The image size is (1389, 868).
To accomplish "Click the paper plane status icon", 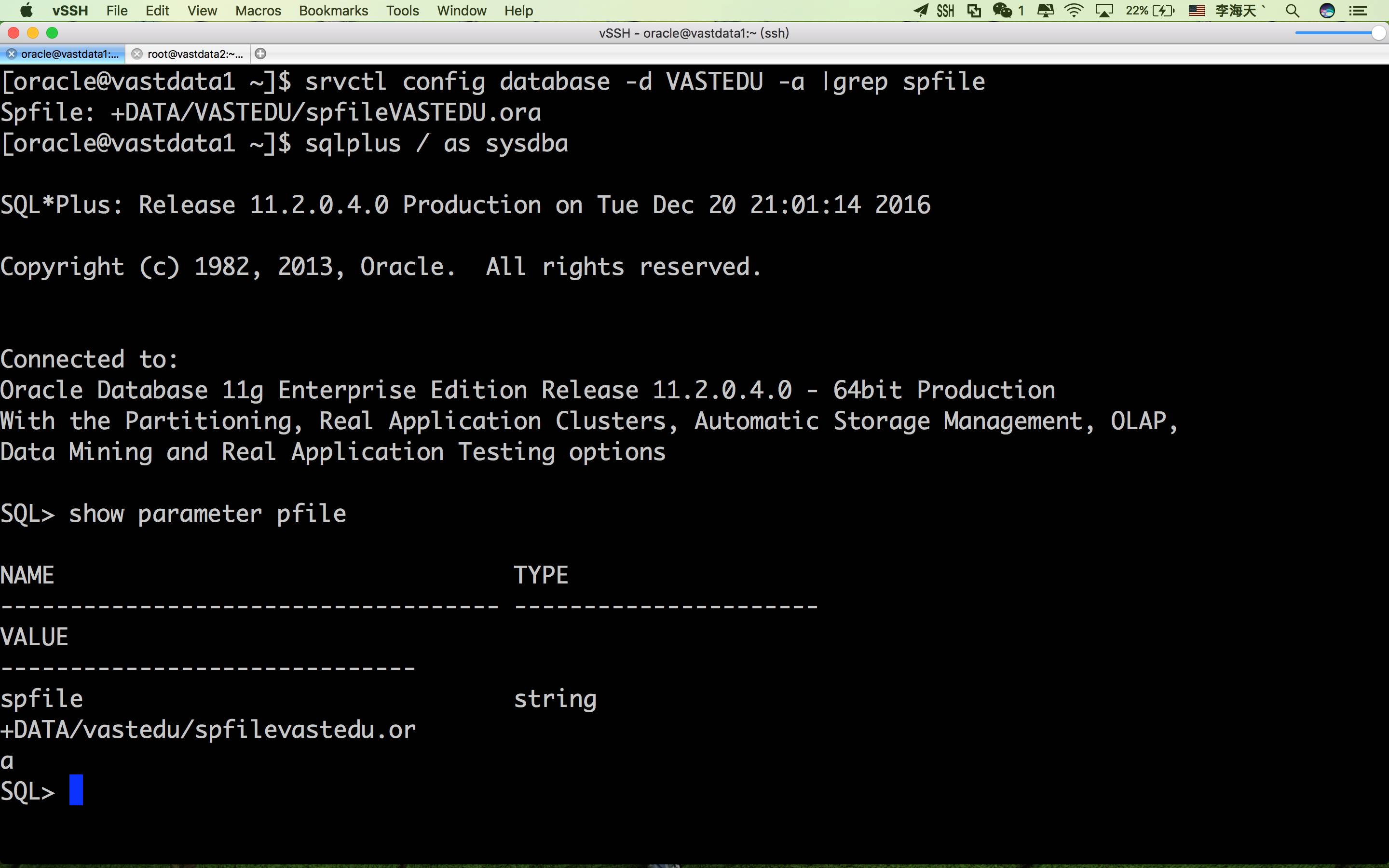I will pyautogui.click(x=921, y=10).
